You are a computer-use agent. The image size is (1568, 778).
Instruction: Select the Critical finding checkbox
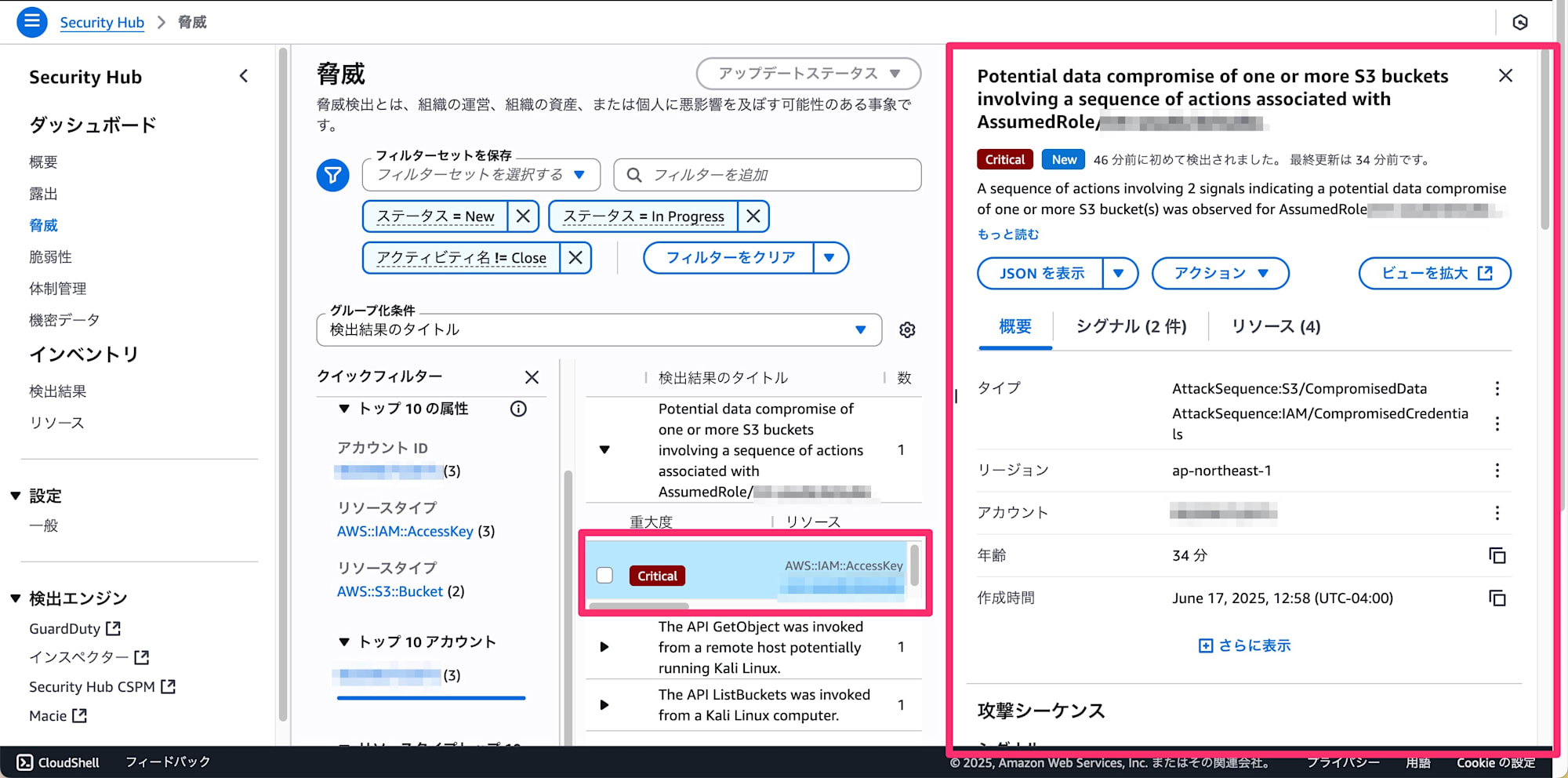pos(604,576)
